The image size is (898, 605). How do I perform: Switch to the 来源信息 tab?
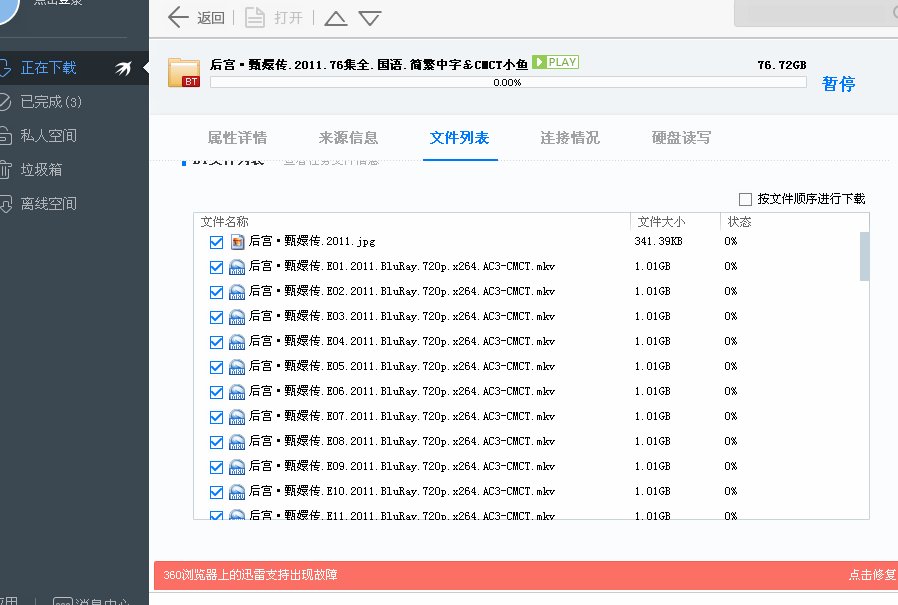click(x=348, y=139)
